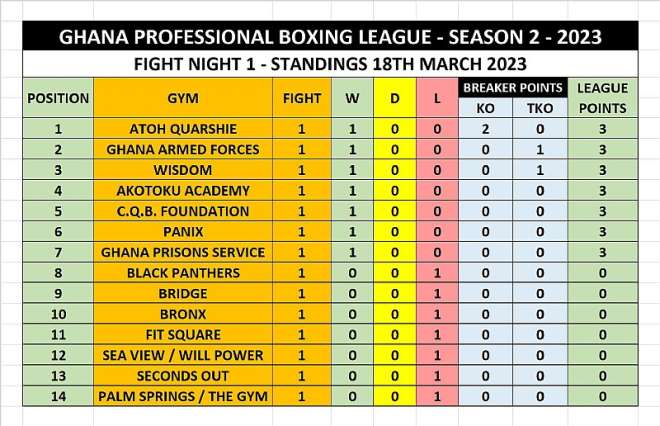Click the C.Q.B. FOUNDATION cell
660x426 pixels.
point(183,211)
